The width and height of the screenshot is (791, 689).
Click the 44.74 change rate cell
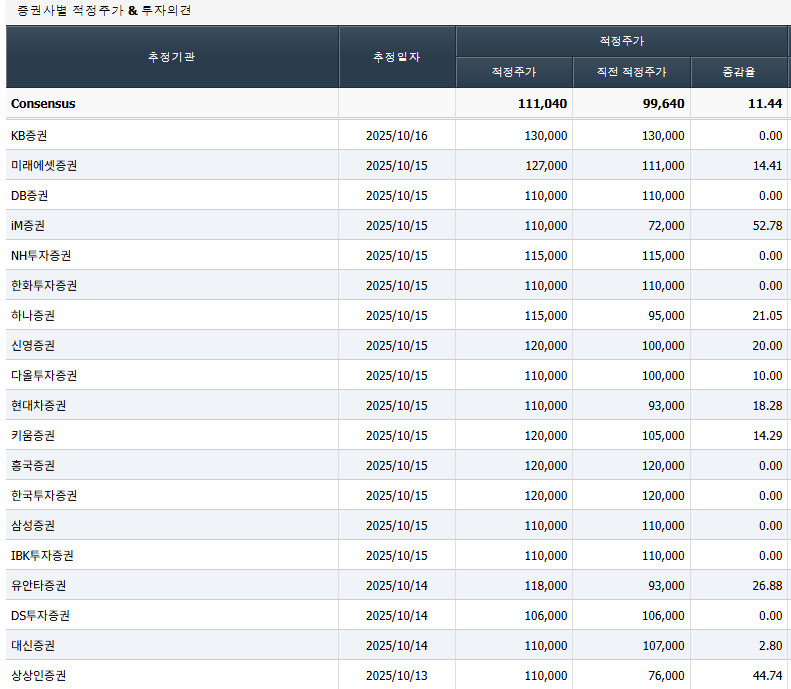(767, 676)
